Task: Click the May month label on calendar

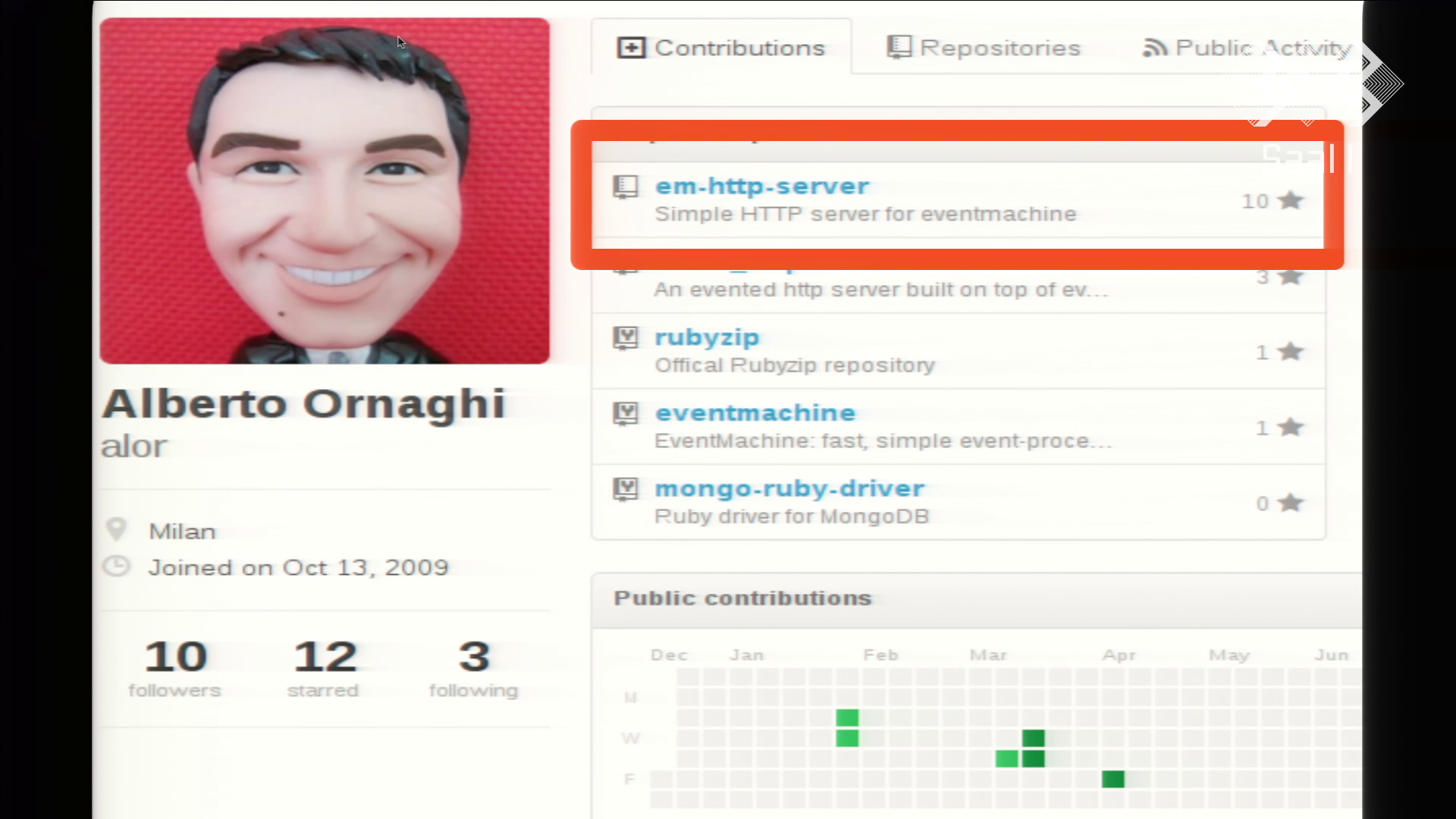Action: pyautogui.click(x=1228, y=655)
